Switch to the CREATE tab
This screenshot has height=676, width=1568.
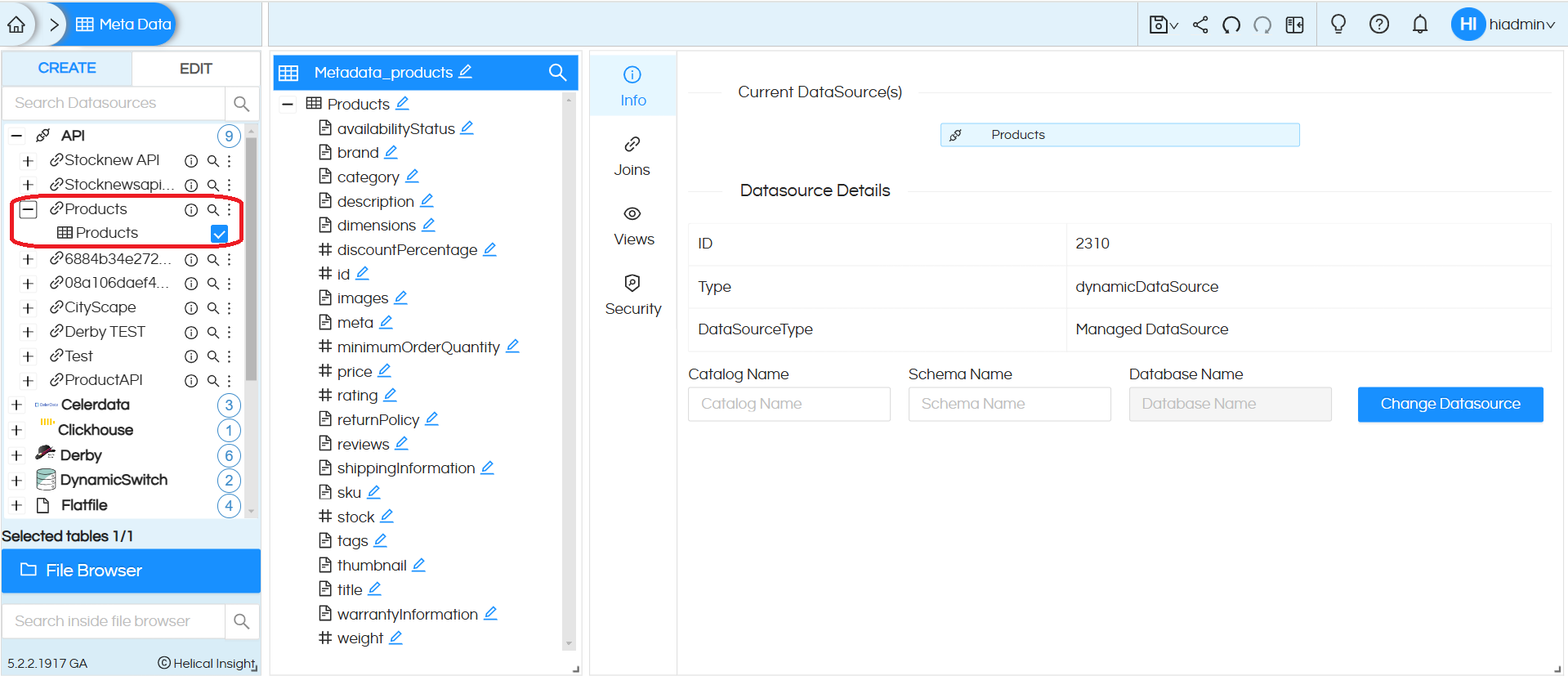tap(67, 68)
